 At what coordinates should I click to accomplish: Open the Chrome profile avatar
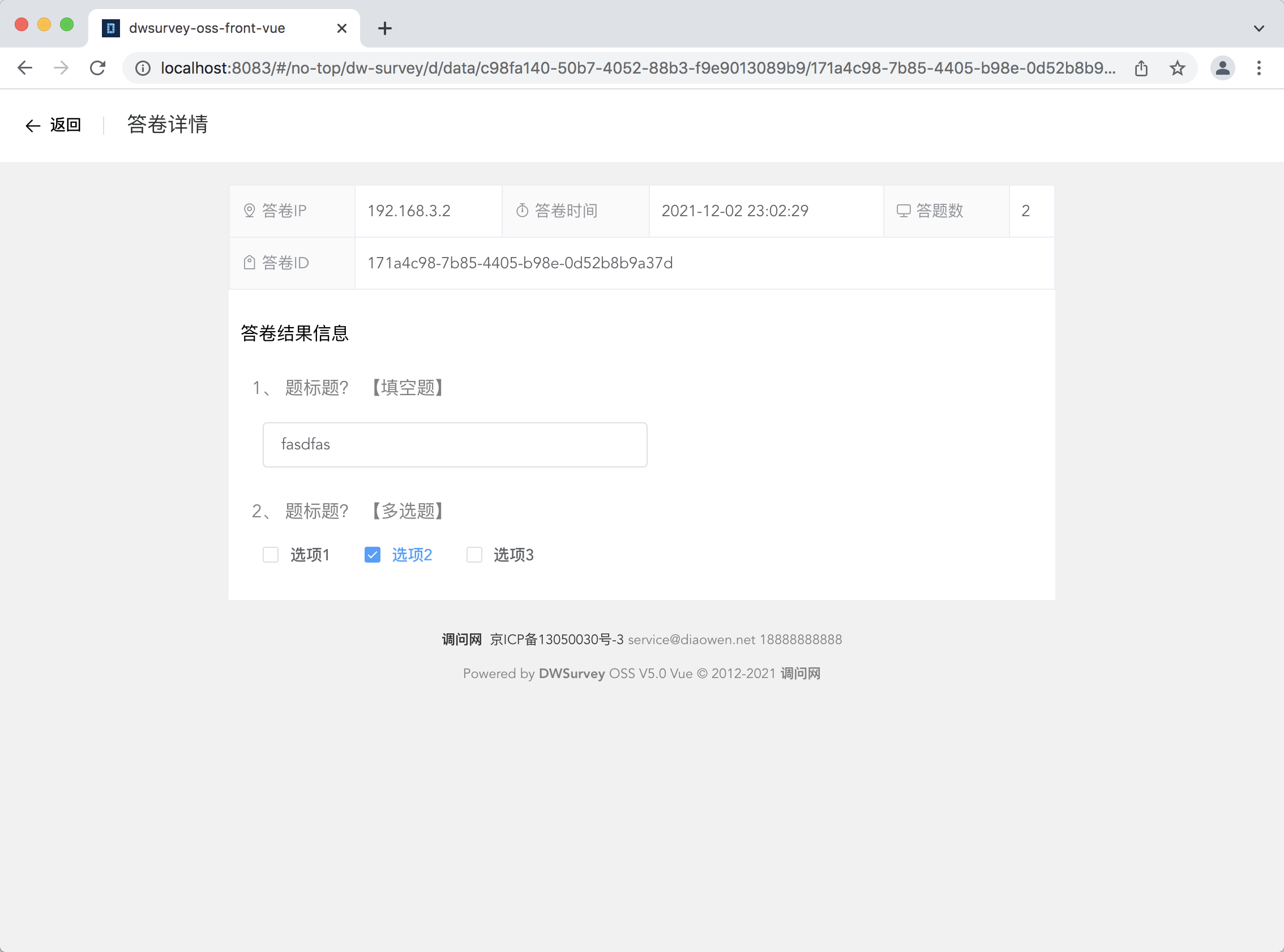click(x=1222, y=68)
